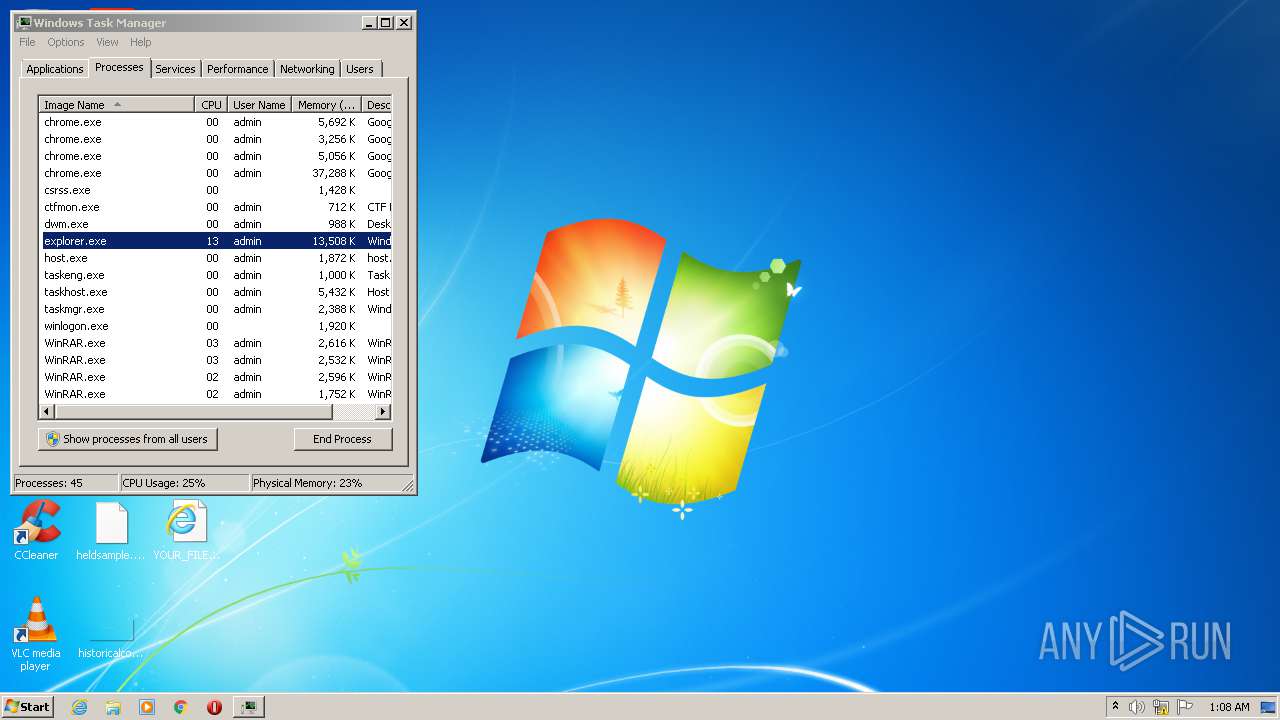Switch to the Users tab
Screen dimensions: 1280x720
click(360, 69)
